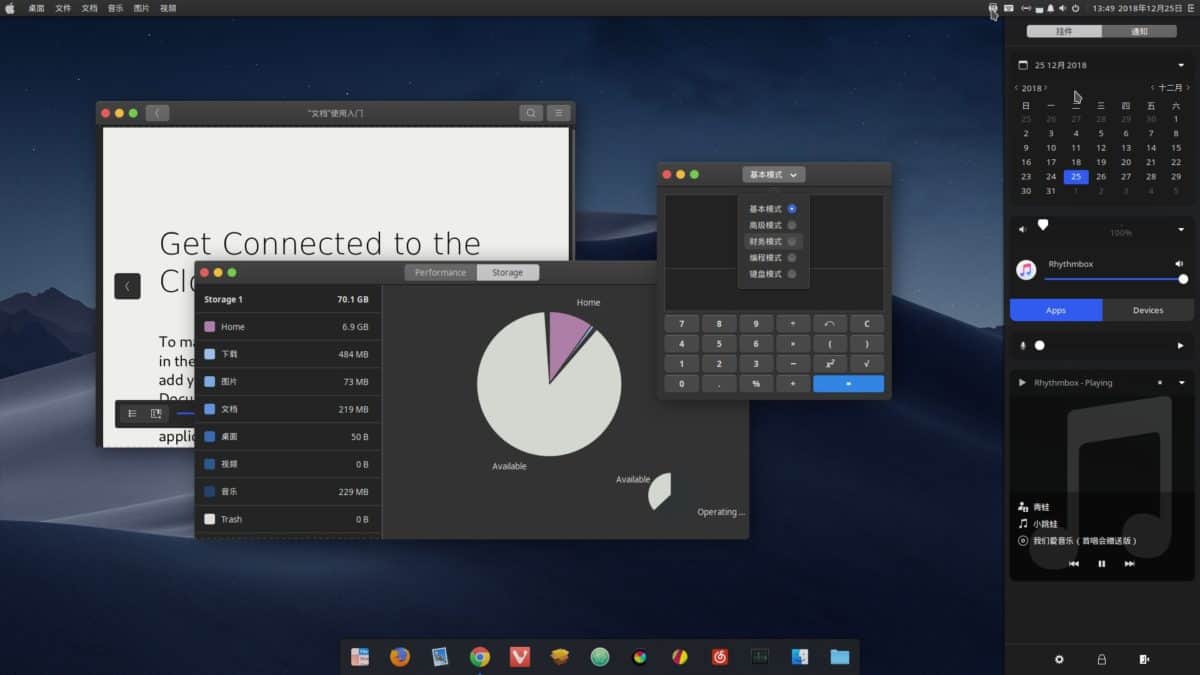Open Chrome from the dock
This screenshot has height=675, width=1200.
pos(480,657)
